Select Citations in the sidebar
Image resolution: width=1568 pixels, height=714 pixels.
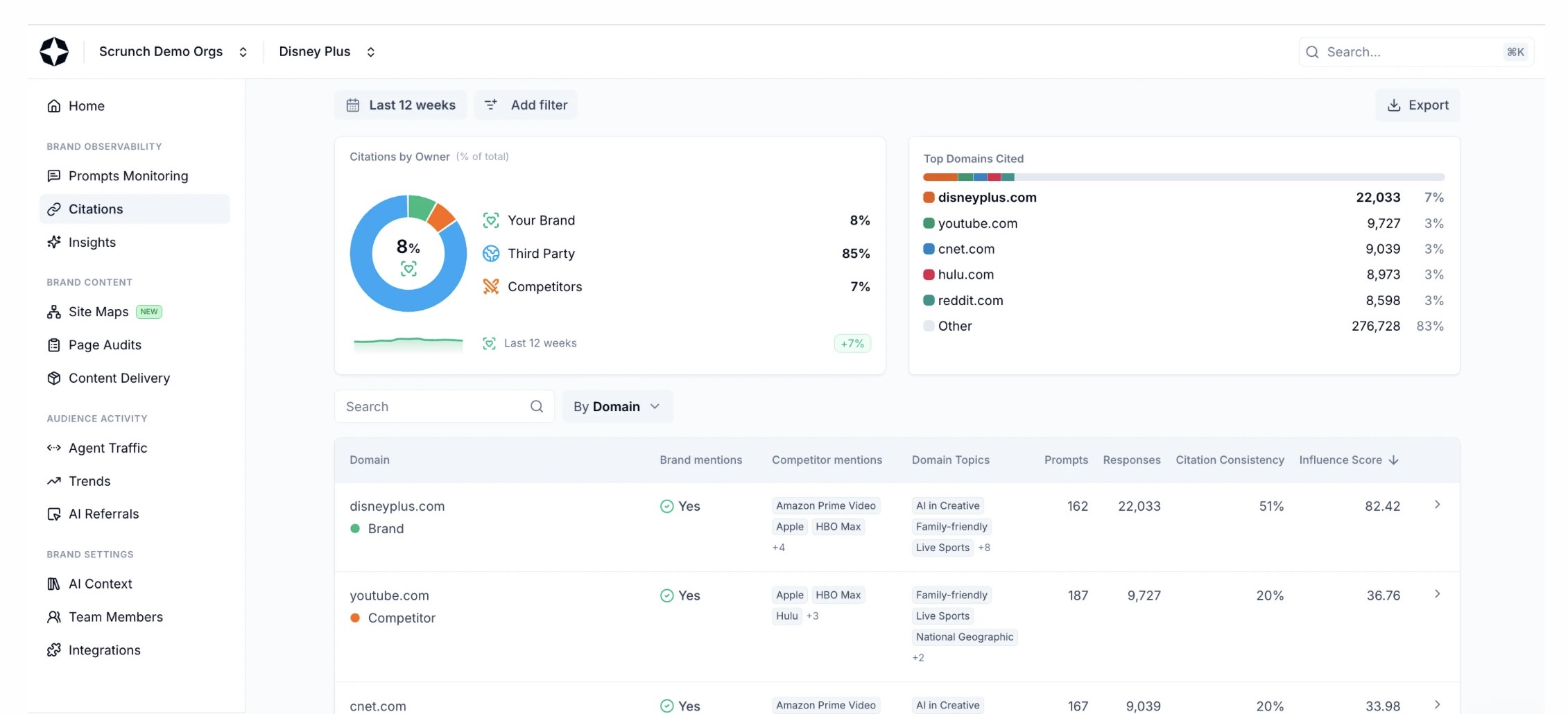pyautogui.click(x=135, y=209)
